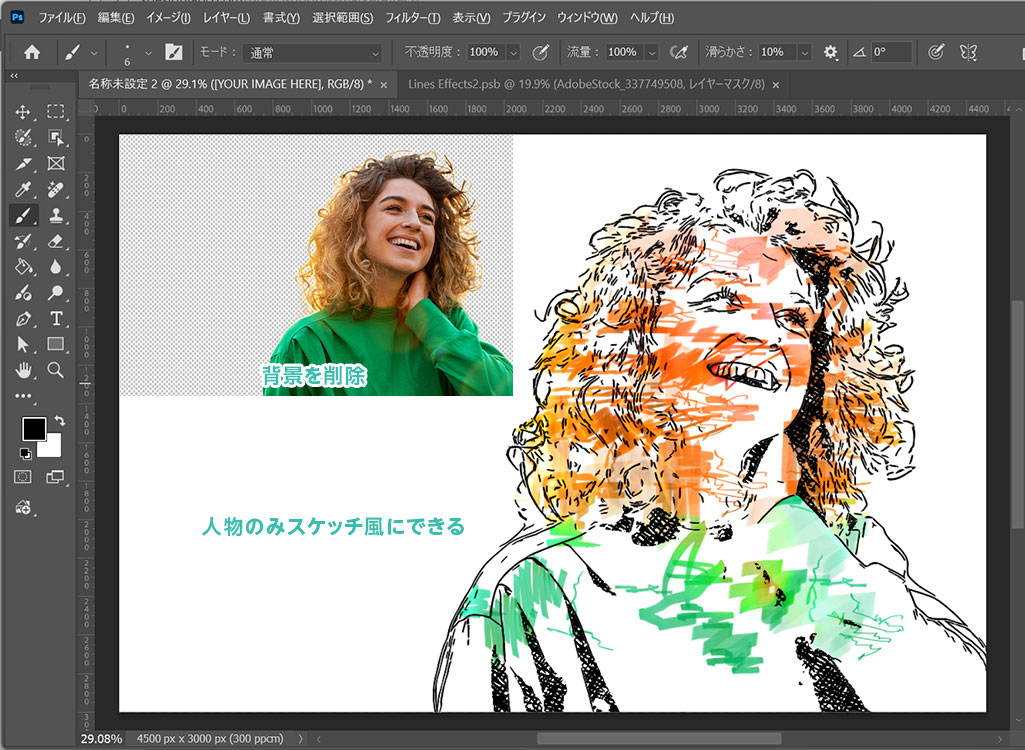The width and height of the screenshot is (1025, 750).
Task: Open the フィルター(T) menu
Action: coord(412,18)
